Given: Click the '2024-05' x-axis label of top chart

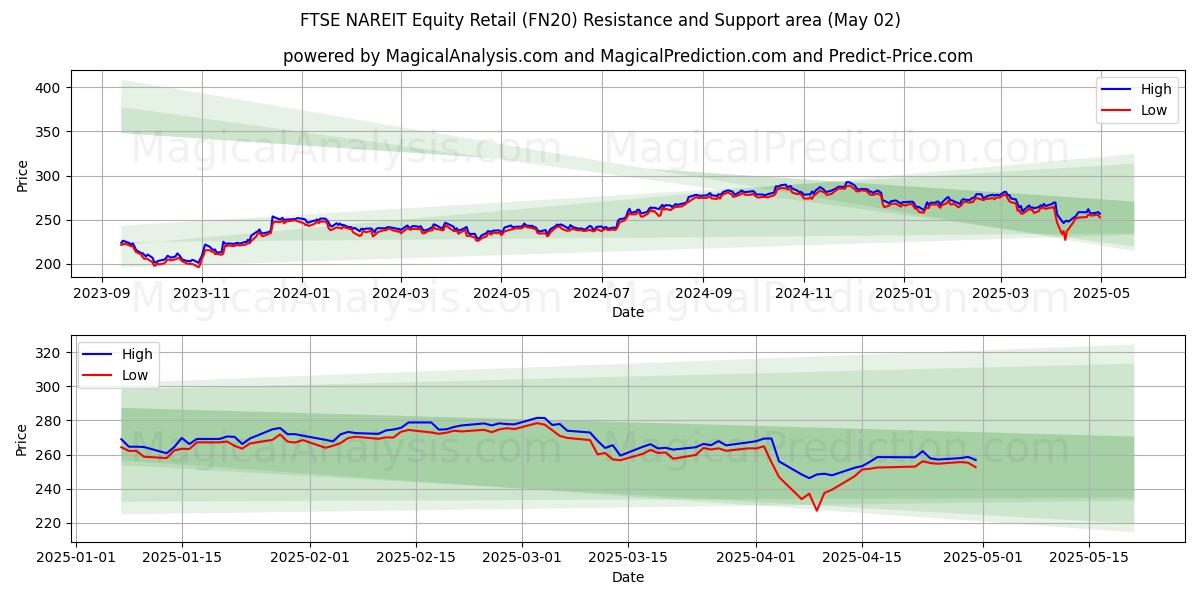Looking at the screenshot, I should click(x=501, y=293).
